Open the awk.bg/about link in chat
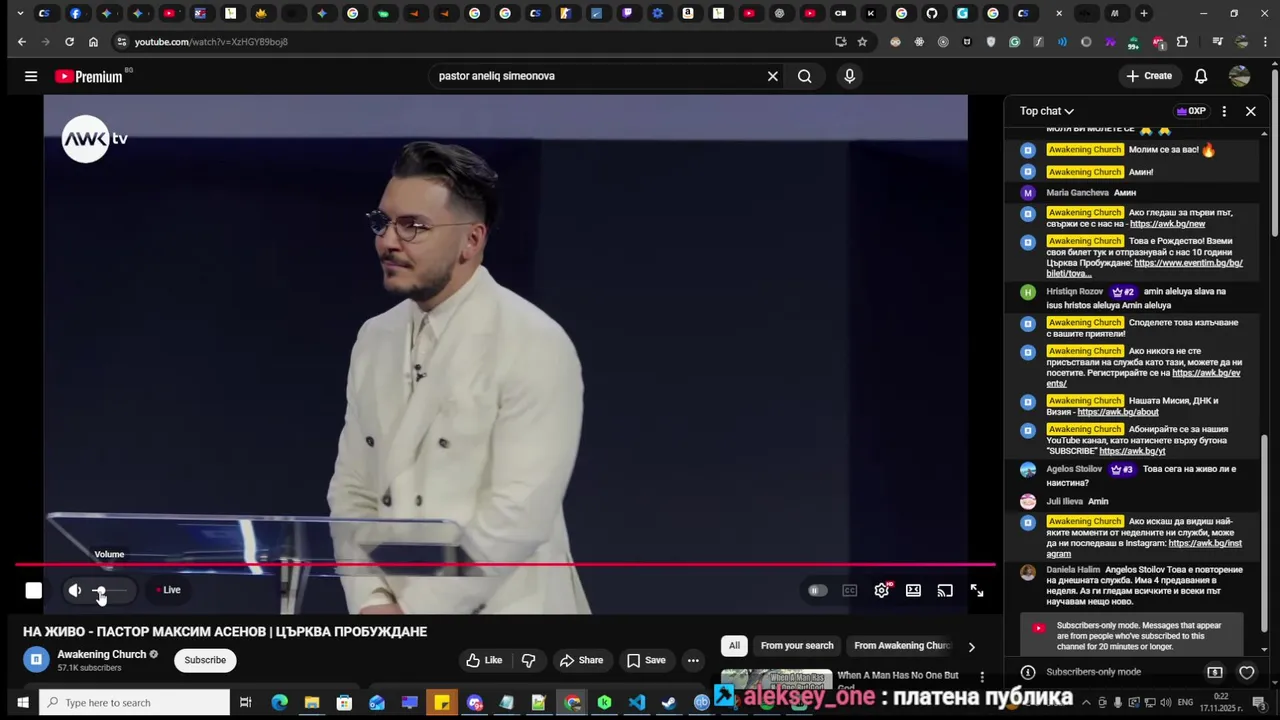 1118,412
